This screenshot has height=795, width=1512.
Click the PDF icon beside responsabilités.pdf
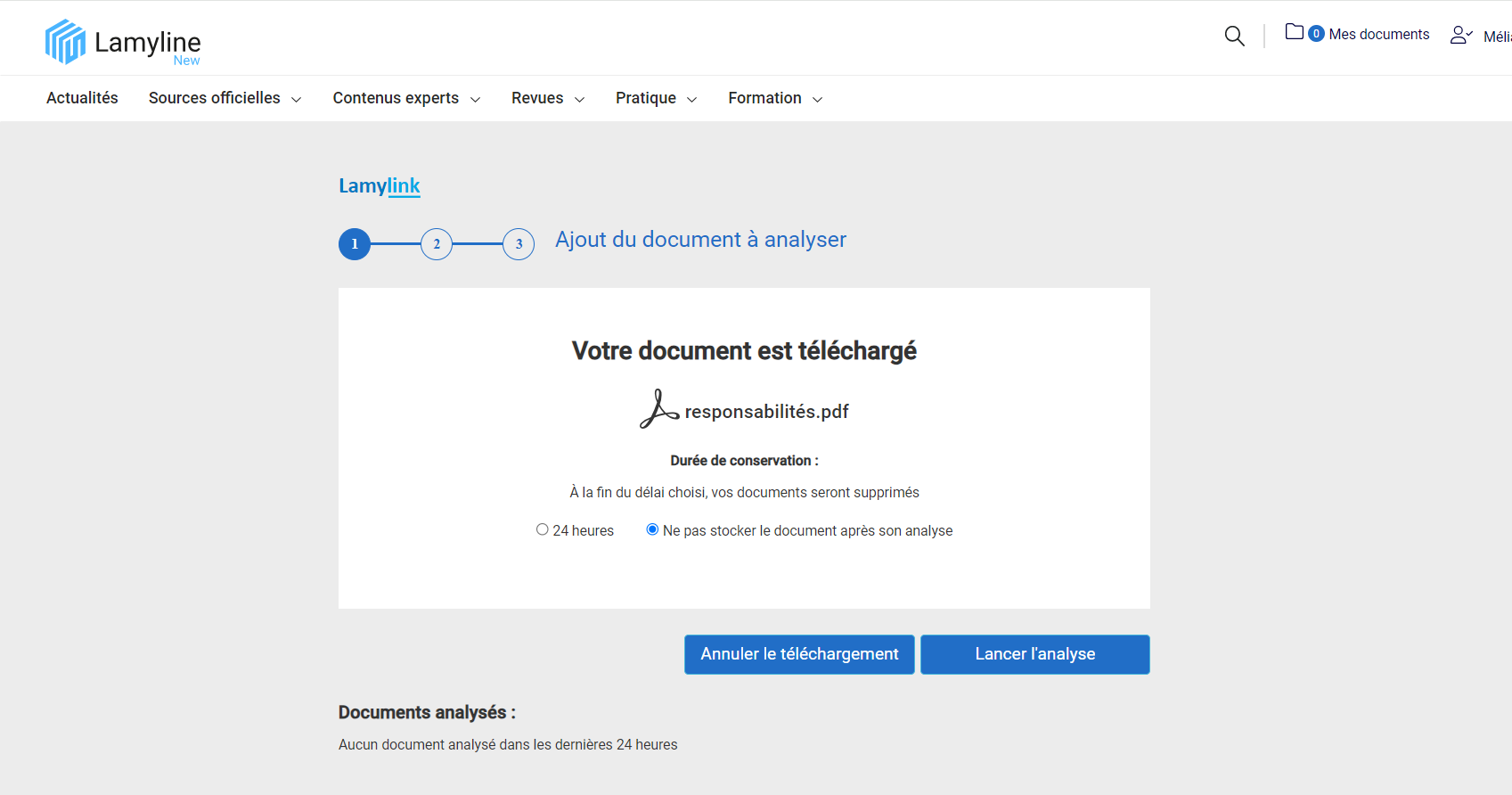pos(658,410)
